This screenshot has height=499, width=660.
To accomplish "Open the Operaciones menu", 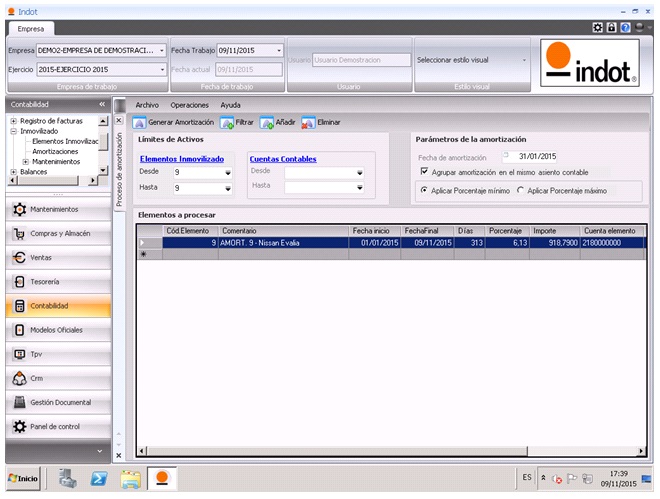I will 190,104.
